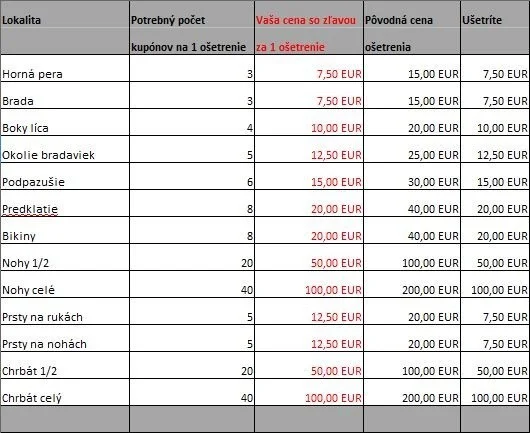Click the coupon count 6 cell
530x433 pixels.
192,176
